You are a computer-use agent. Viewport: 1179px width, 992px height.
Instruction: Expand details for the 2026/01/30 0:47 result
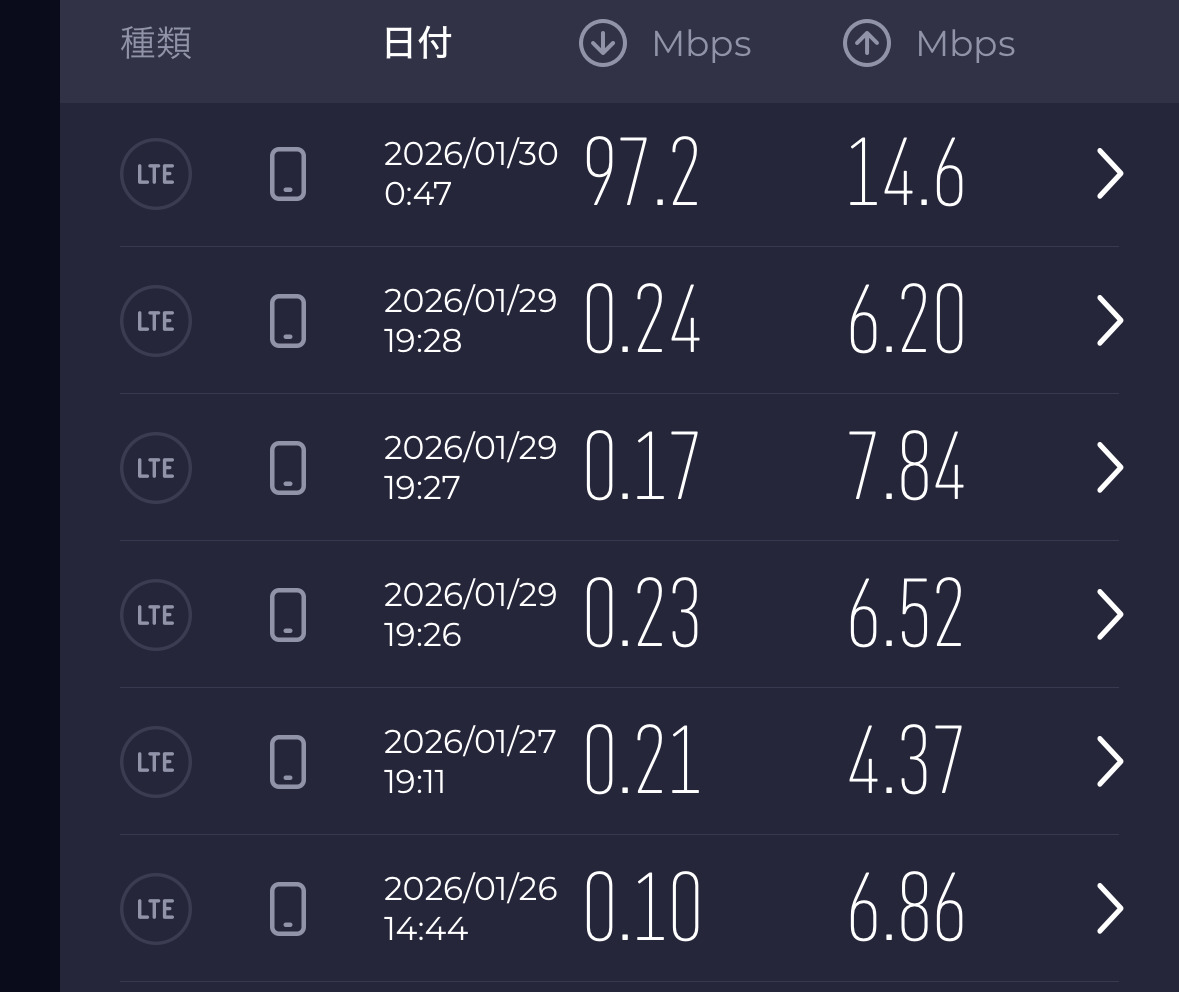pyautogui.click(x=1110, y=174)
